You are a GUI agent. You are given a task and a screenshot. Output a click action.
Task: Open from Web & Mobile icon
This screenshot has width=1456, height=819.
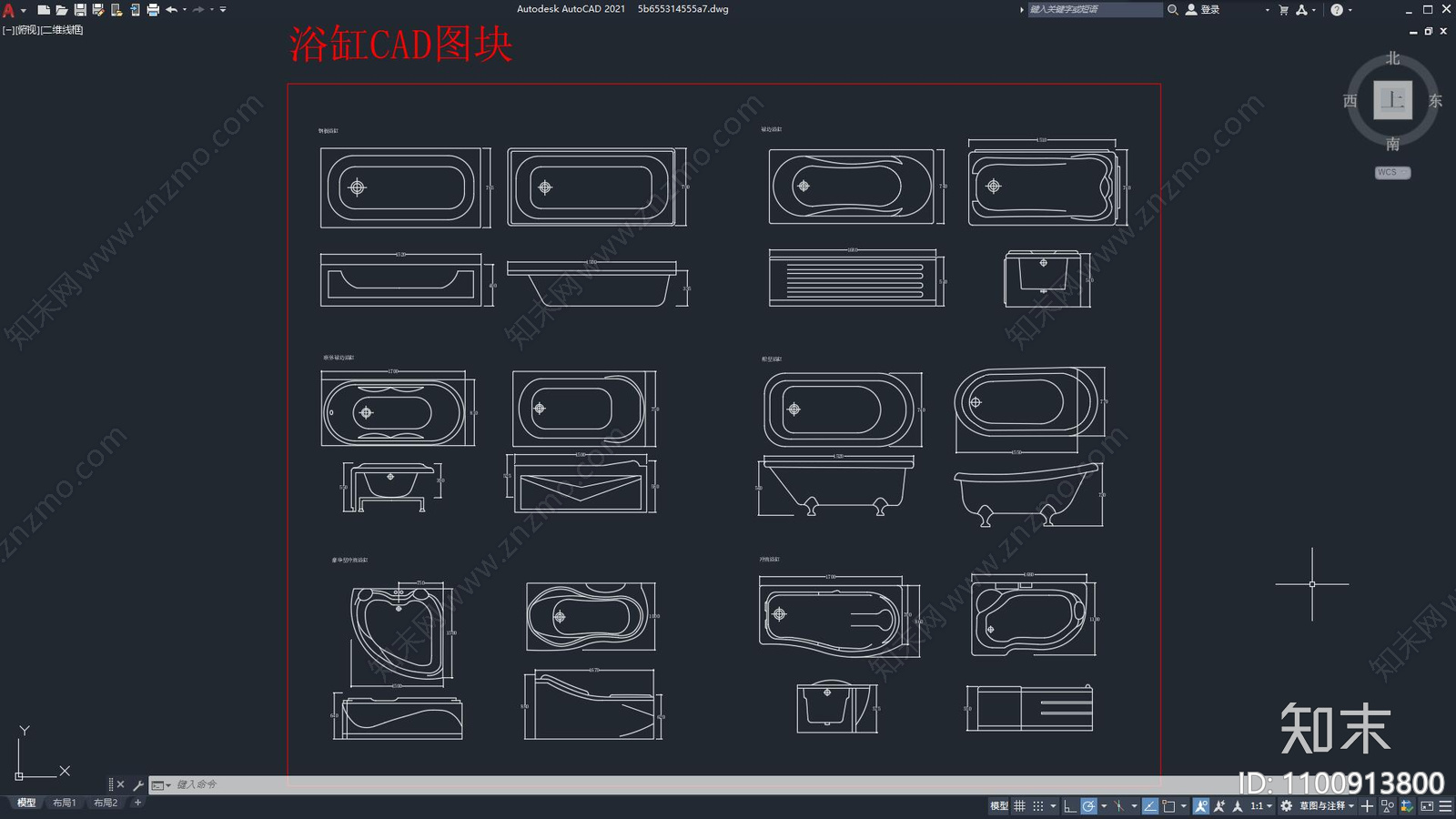click(x=116, y=10)
